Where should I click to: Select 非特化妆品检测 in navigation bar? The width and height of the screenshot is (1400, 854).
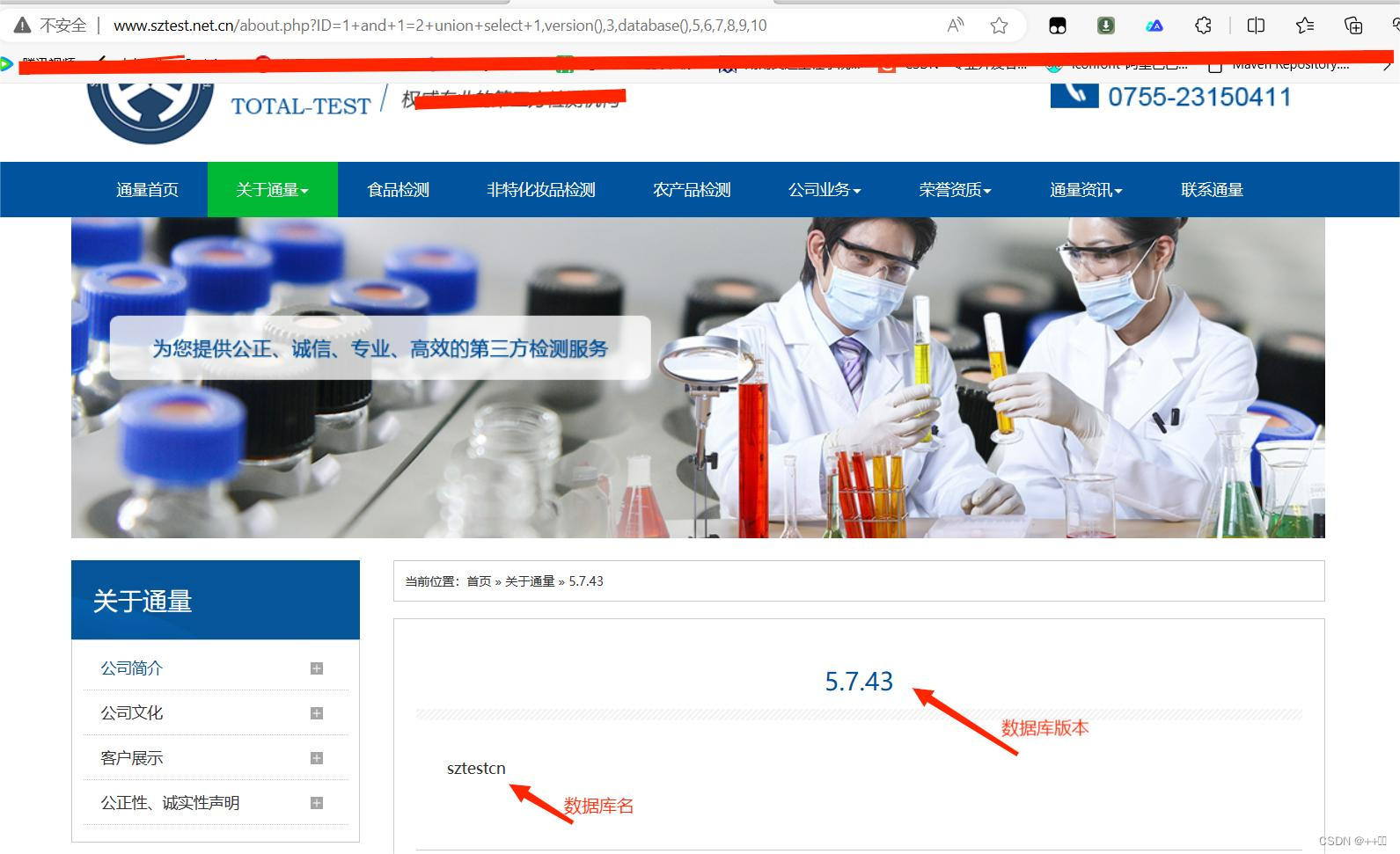[541, 189]
